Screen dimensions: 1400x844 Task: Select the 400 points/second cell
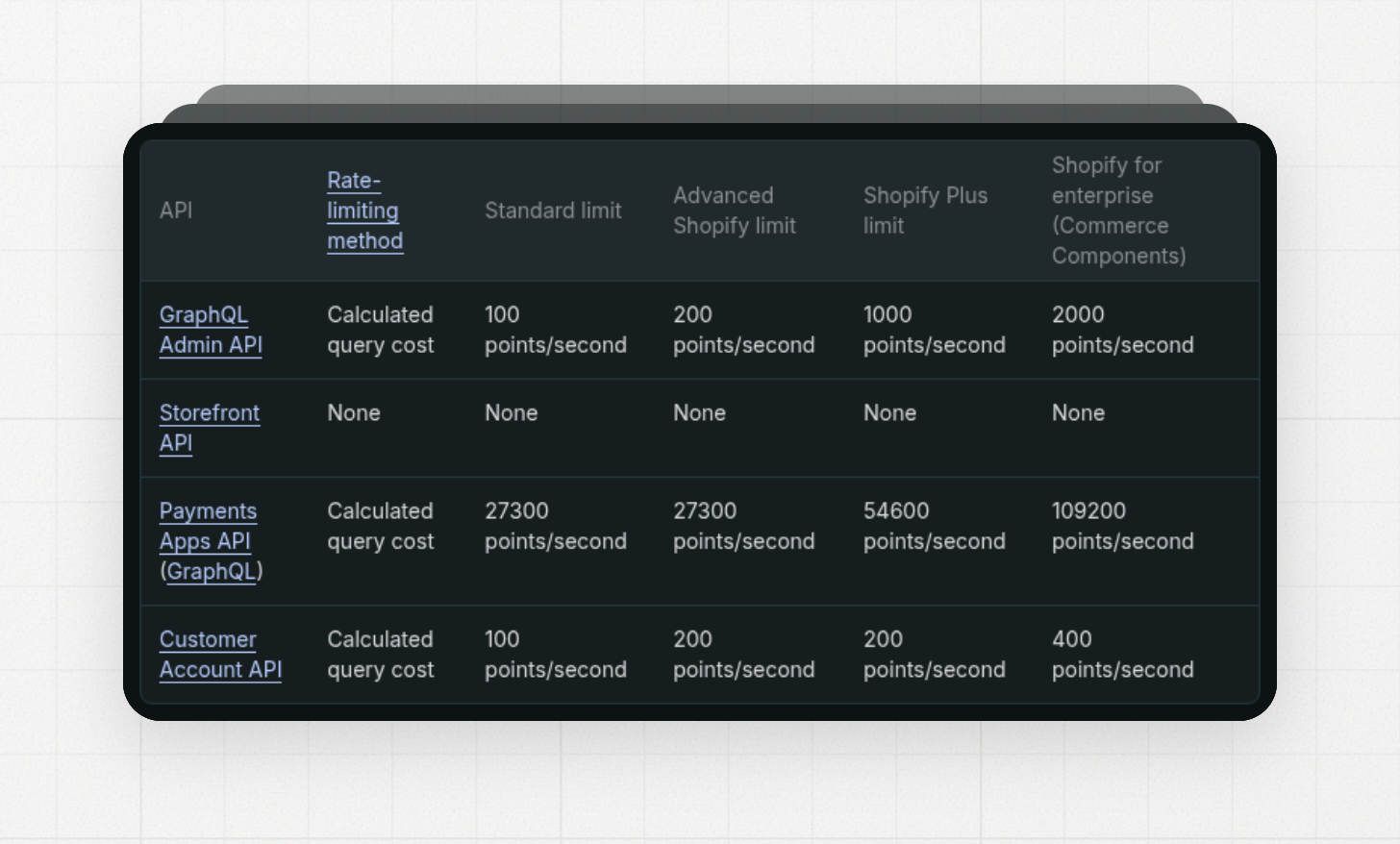click(x=1123, y=655)
